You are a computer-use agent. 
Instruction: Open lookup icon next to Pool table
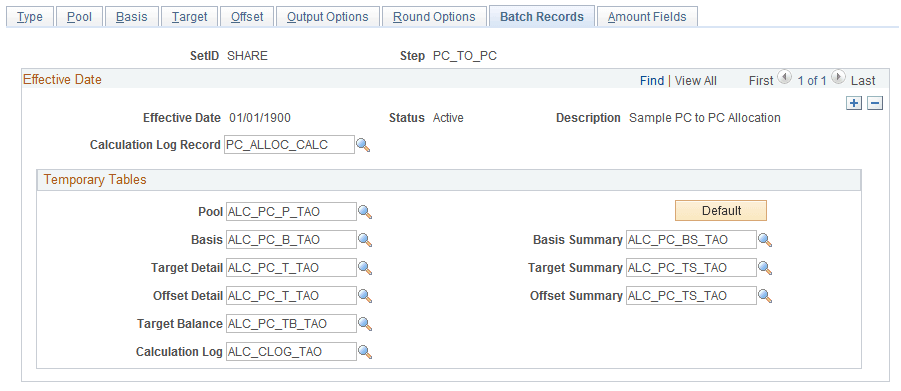(365, 212)
